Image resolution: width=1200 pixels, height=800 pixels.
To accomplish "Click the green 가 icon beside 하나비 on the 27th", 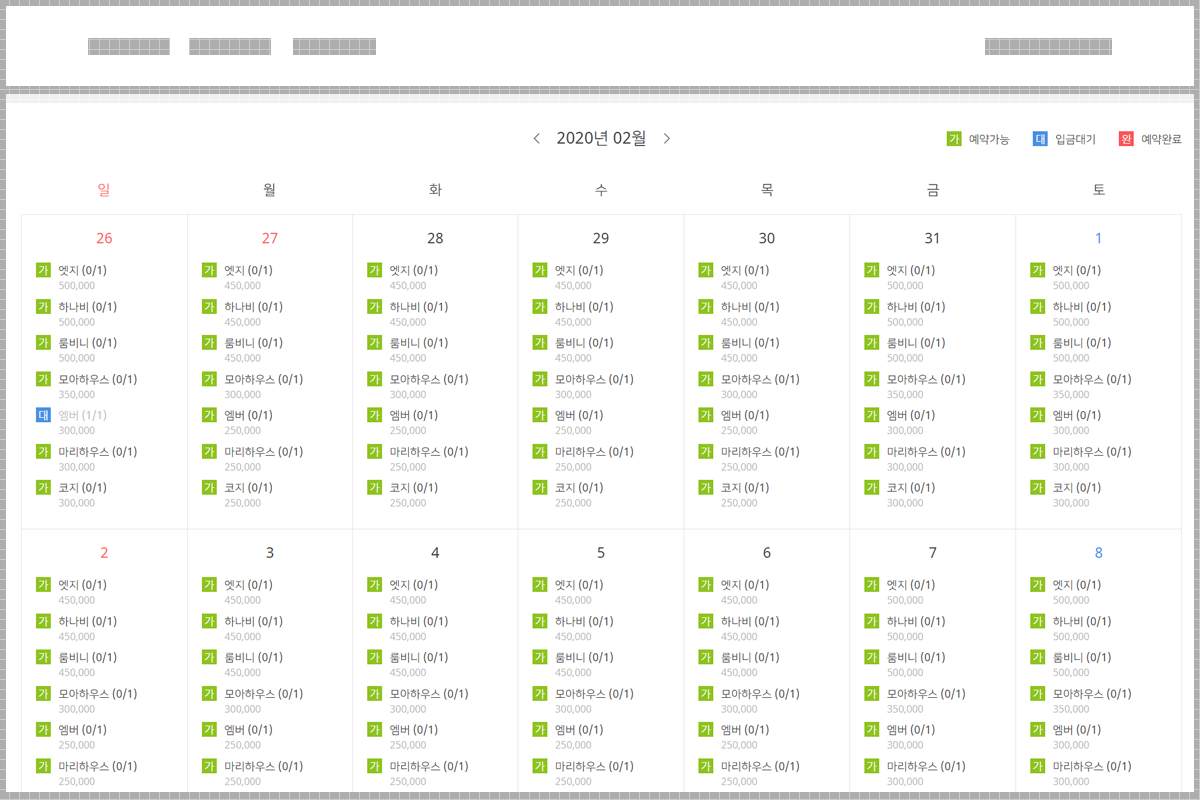I will tap(209, 306).
